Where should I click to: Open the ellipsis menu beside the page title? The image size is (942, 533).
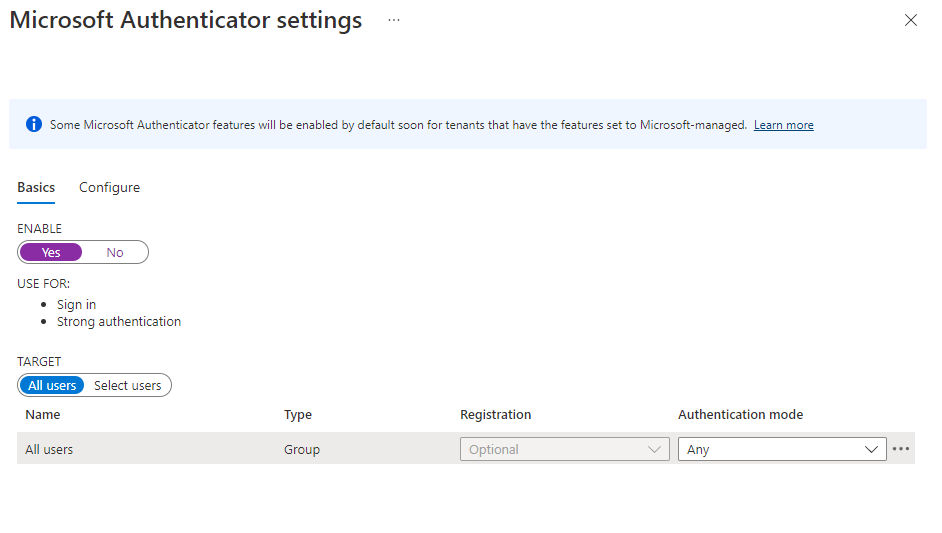click(394, 20)
